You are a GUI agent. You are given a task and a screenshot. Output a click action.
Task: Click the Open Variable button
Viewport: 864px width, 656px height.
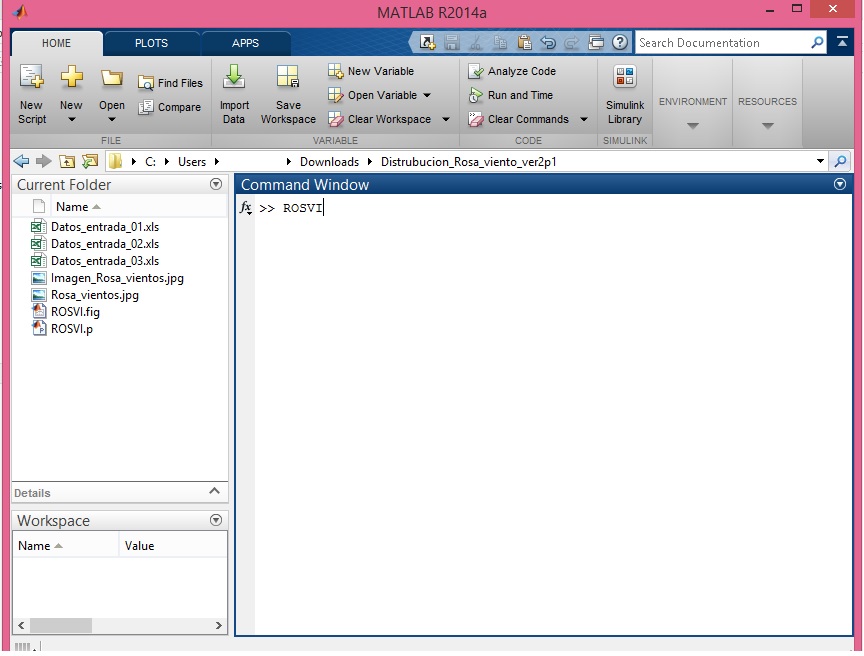(x=372, y=95)
